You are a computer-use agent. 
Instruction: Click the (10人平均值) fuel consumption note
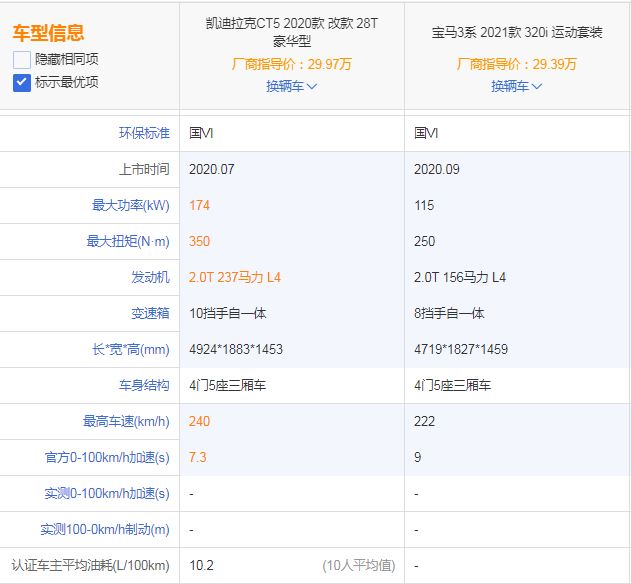pyautogui.click(x=358, y=565)
